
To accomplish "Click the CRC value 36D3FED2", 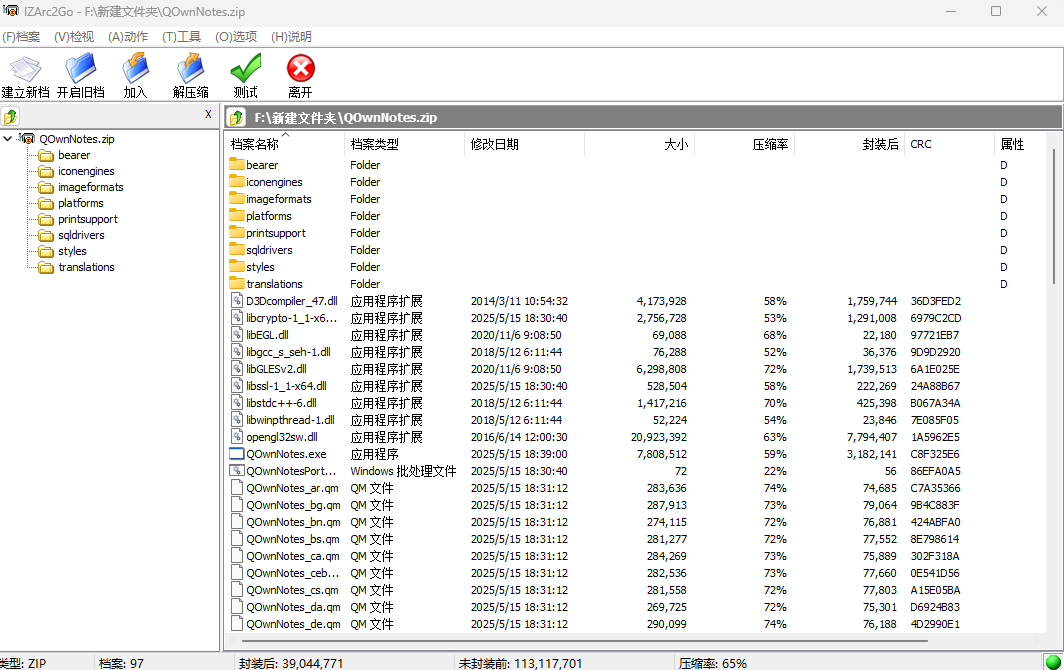I will tap(936, 301).
